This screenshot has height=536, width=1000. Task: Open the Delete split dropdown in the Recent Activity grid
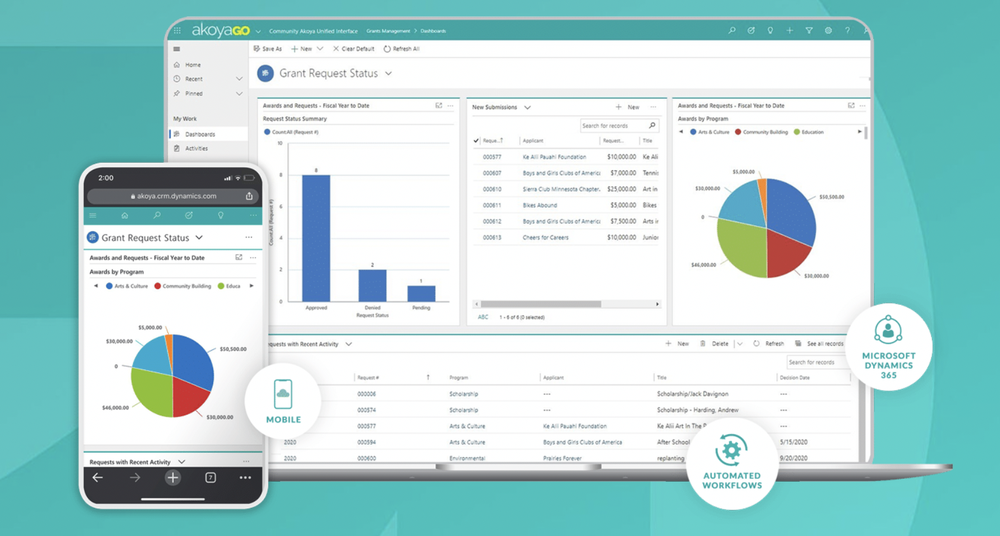tap(740, 344)
